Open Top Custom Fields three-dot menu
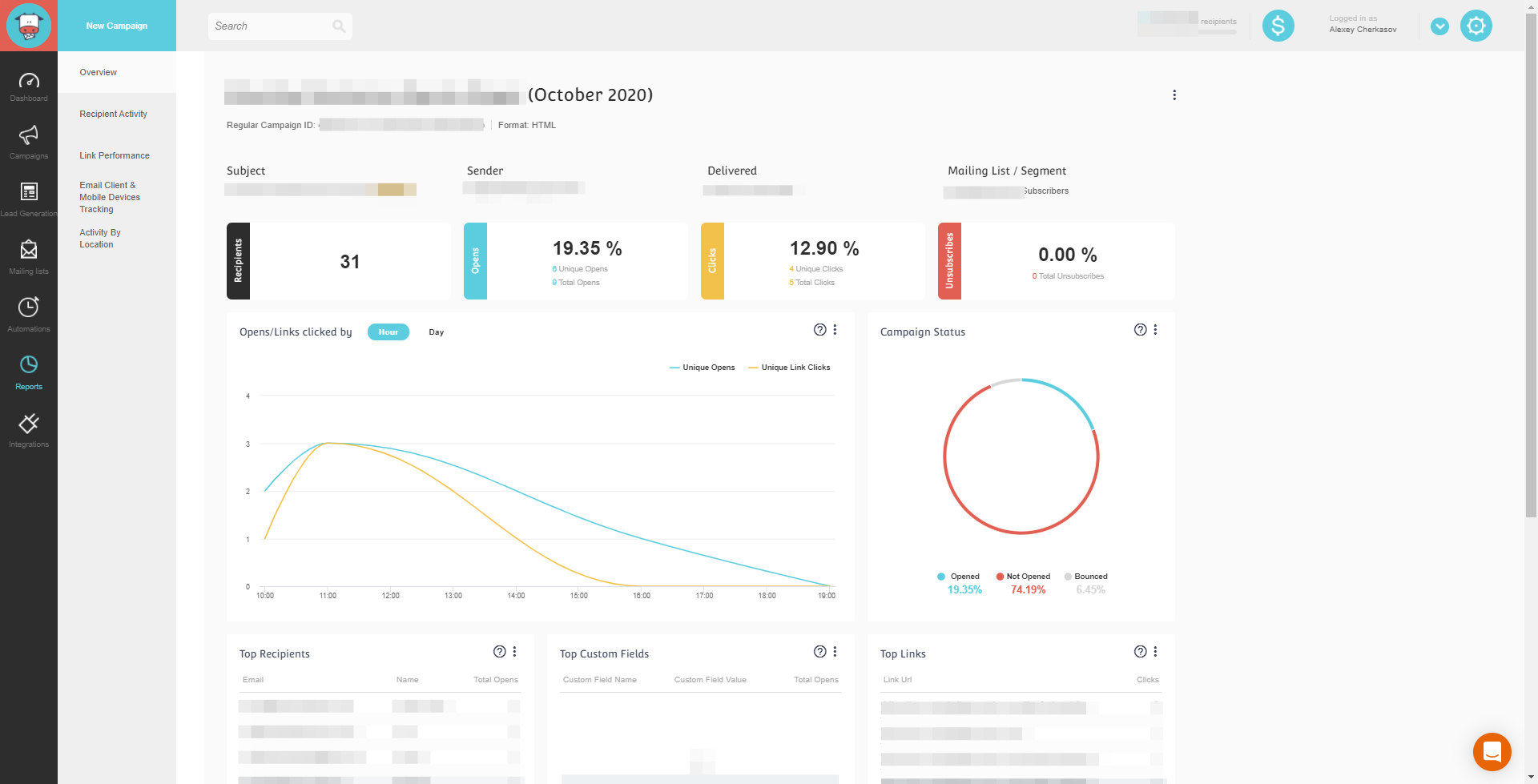The width and height of the screenshot is (1538, 784). point(835,652)
